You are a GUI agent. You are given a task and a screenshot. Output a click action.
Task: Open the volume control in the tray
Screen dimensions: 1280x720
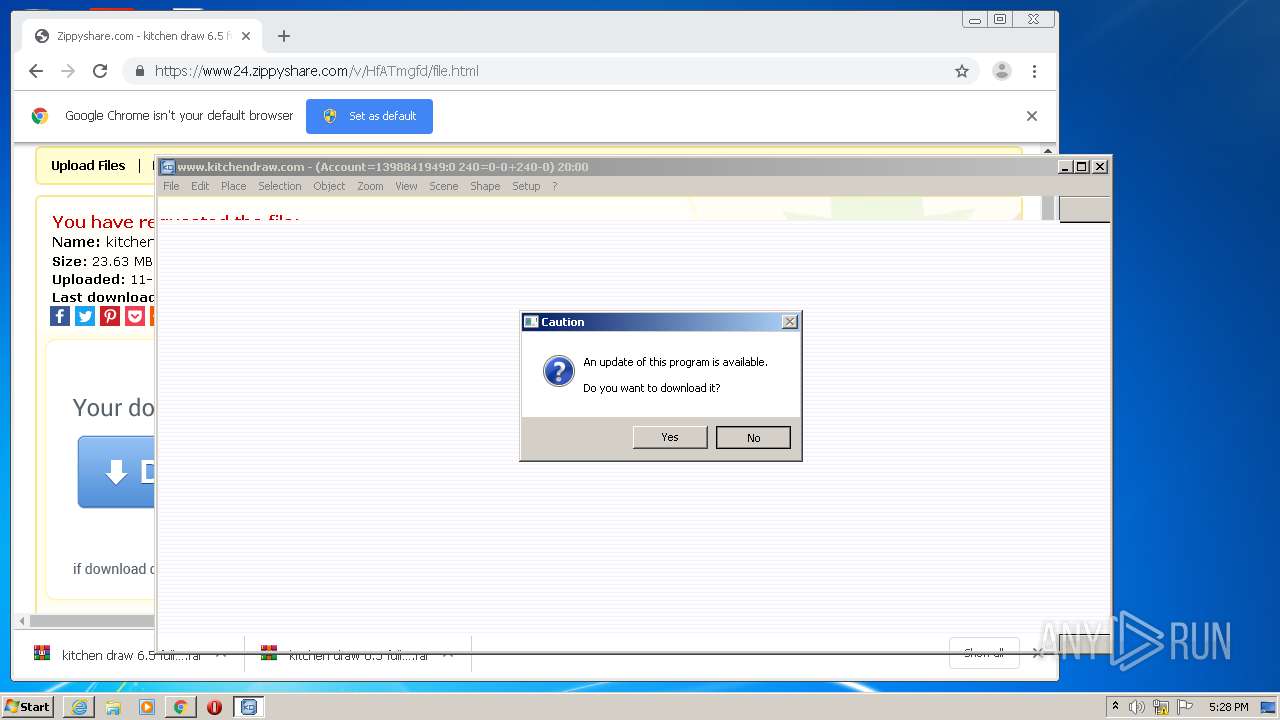pyautogui.click(x=1137, y=707)
